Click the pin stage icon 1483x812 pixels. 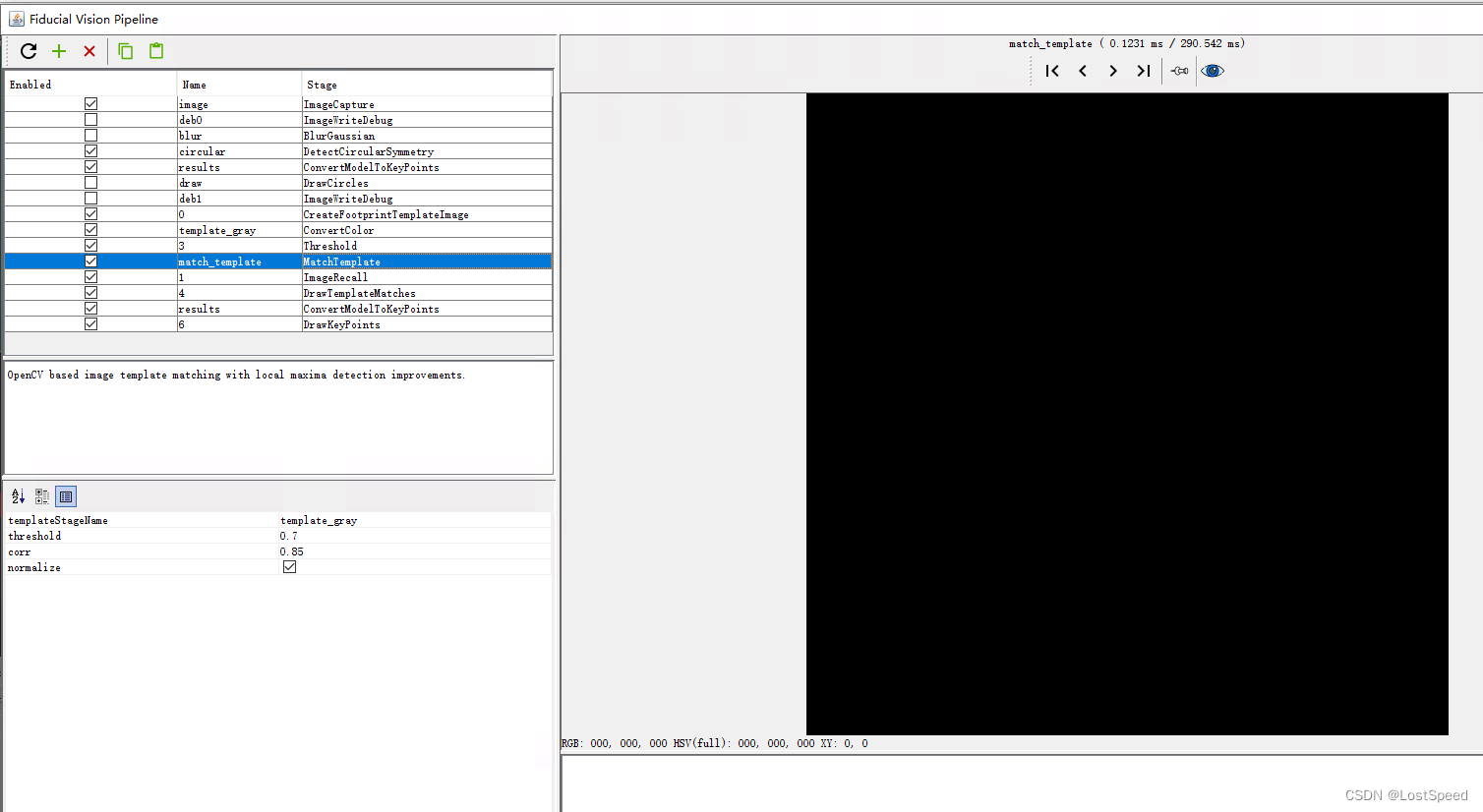coord(1180,71)
